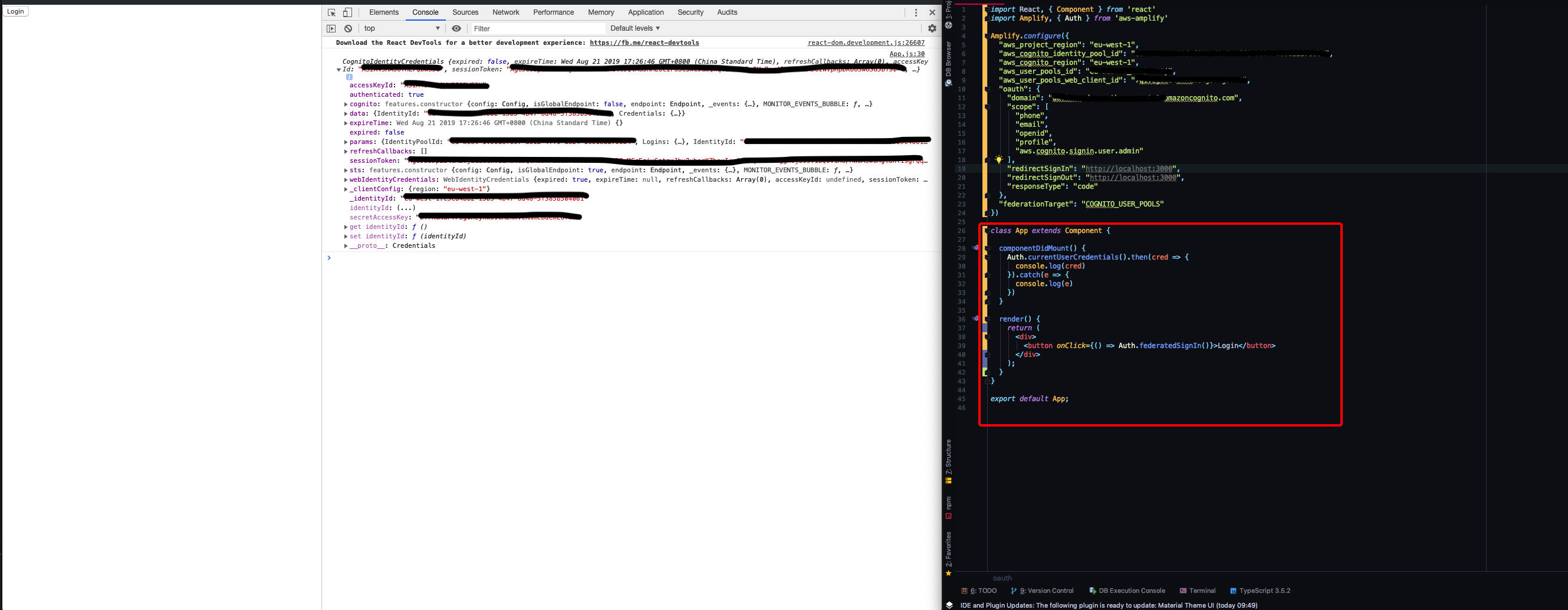Click the console Filter input field
This screenshot has width=1568, height=610.
[x=535, y=28]
